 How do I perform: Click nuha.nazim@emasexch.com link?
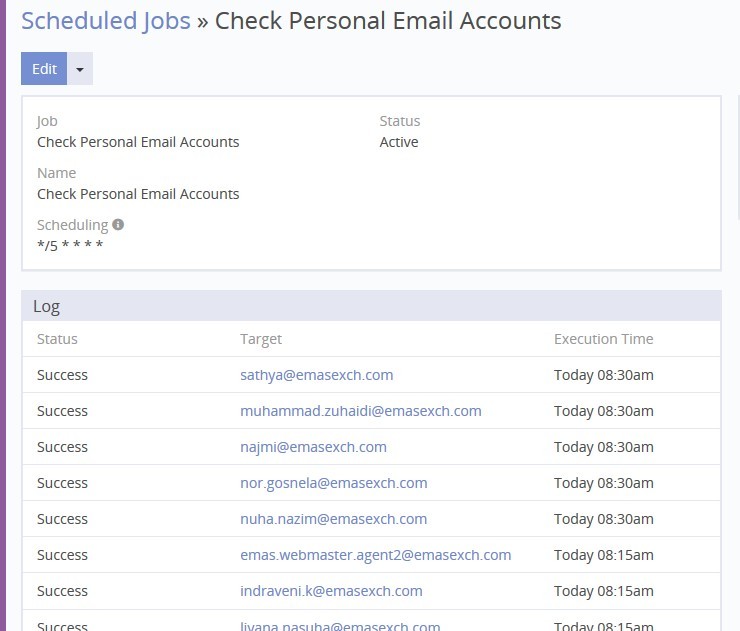[x=333, y=519]
